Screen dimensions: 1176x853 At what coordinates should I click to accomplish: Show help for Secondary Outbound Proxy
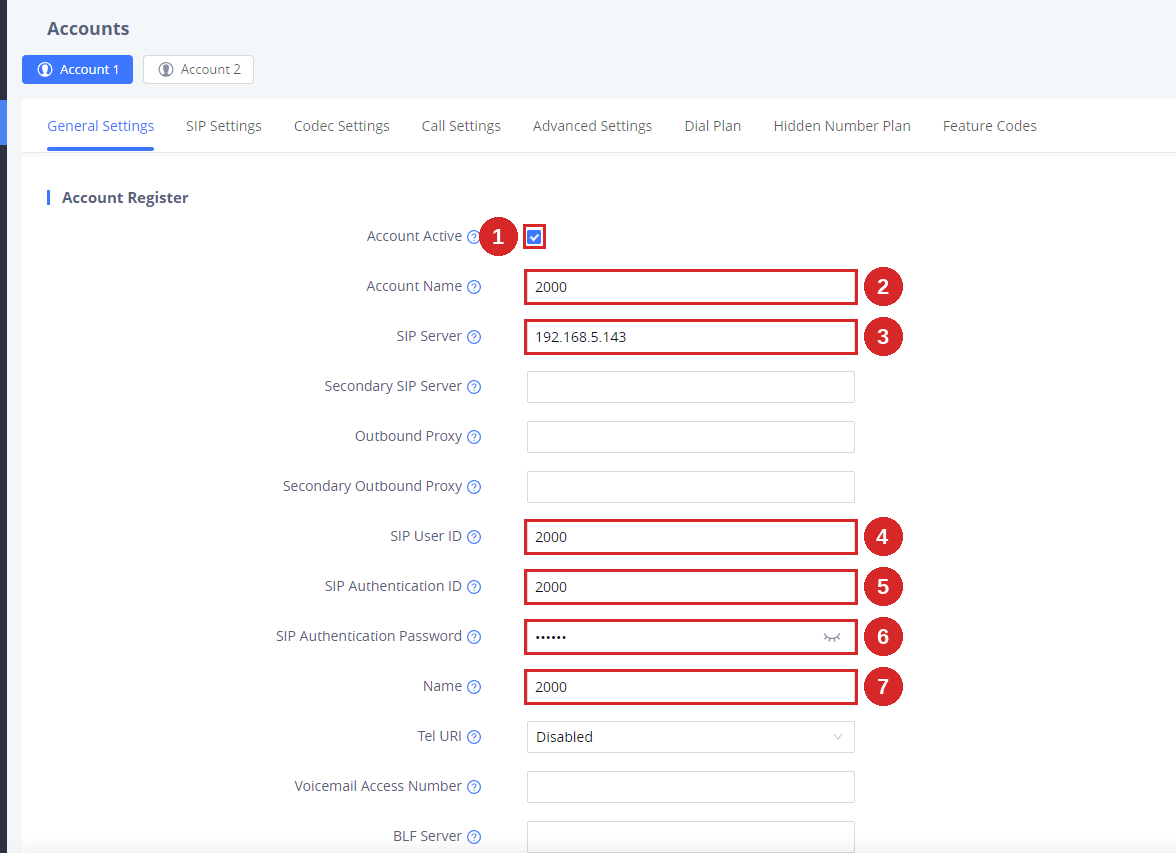pyautogui.click(x=474, y=487)
